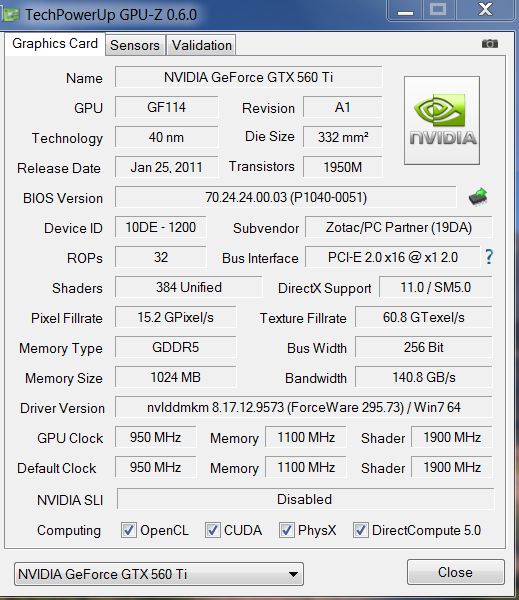This screenshot has width=519, height=600.
Task: Click the GPU-Z title bar app icon
Action: tap(10, 14)
